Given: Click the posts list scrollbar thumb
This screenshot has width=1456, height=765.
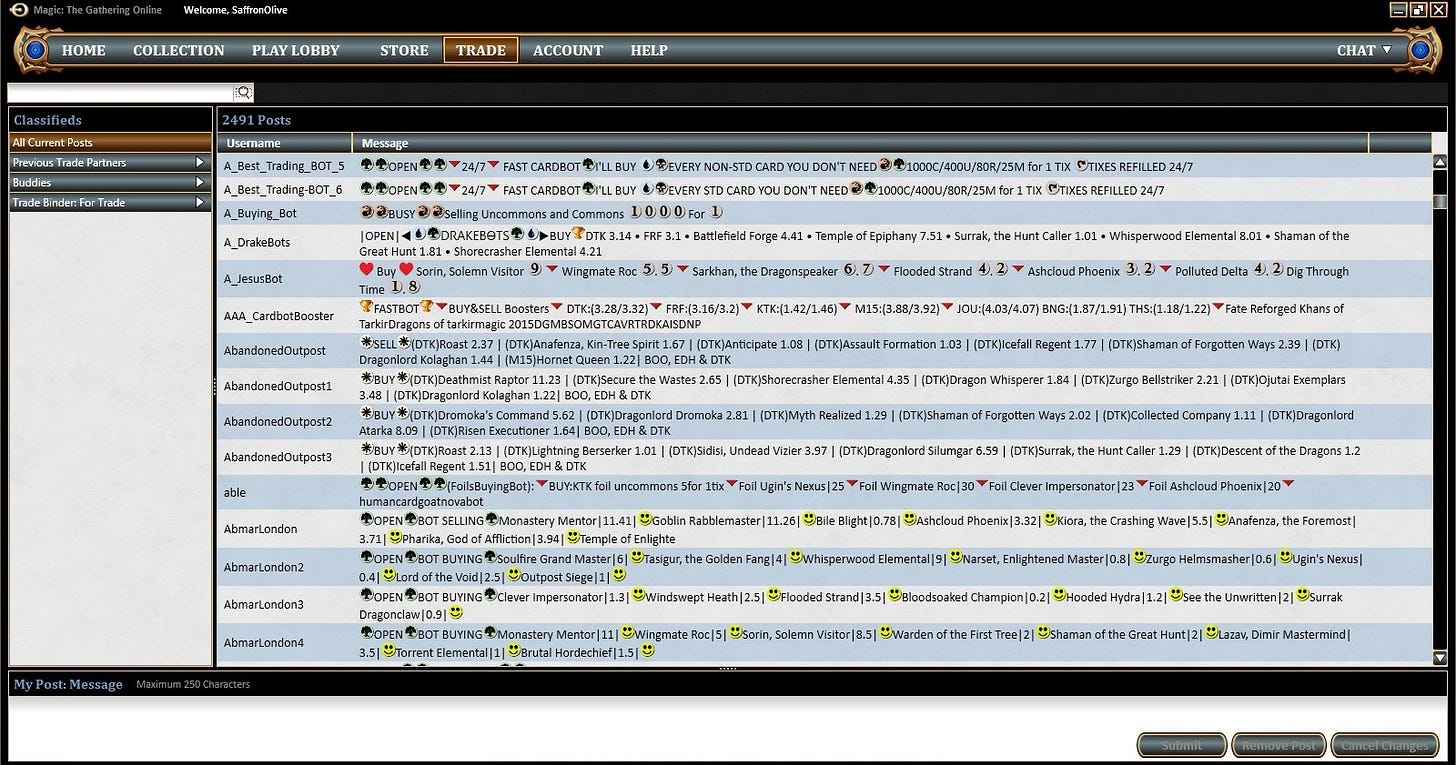Looking at the screenshot, I should tap(1440, 201).
